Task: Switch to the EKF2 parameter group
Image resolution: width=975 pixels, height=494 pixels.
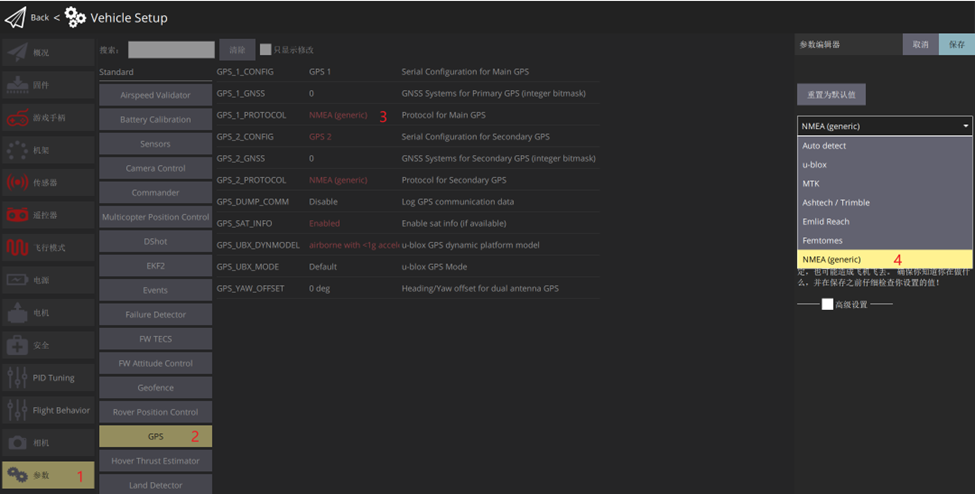Action: (x=155, y=266)
